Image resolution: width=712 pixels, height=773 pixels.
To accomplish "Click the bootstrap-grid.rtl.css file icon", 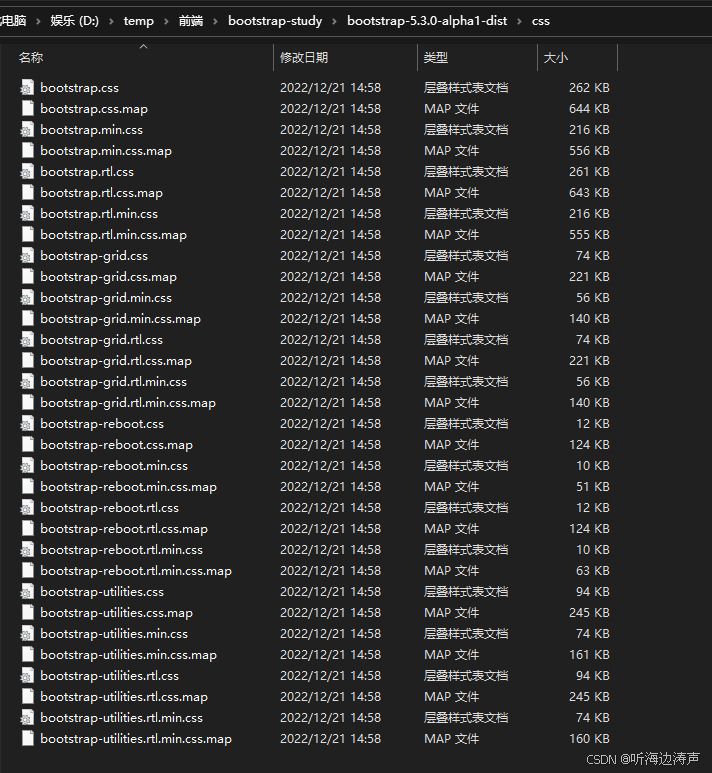I will pyautogui.click(x=28, y=340).
